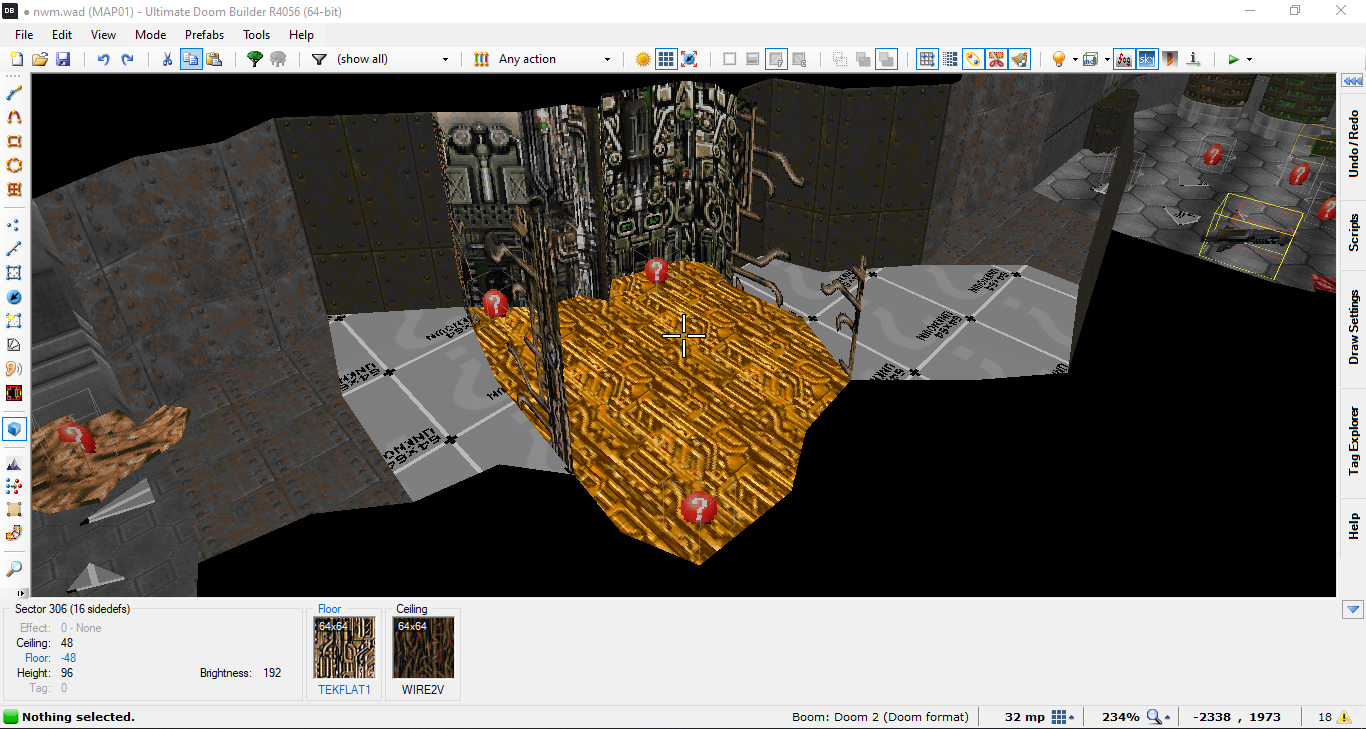Screen dimensions: 1366x729
Task: Select the Draw Rectangle tool in sidebar
Action: coord(14,142)
